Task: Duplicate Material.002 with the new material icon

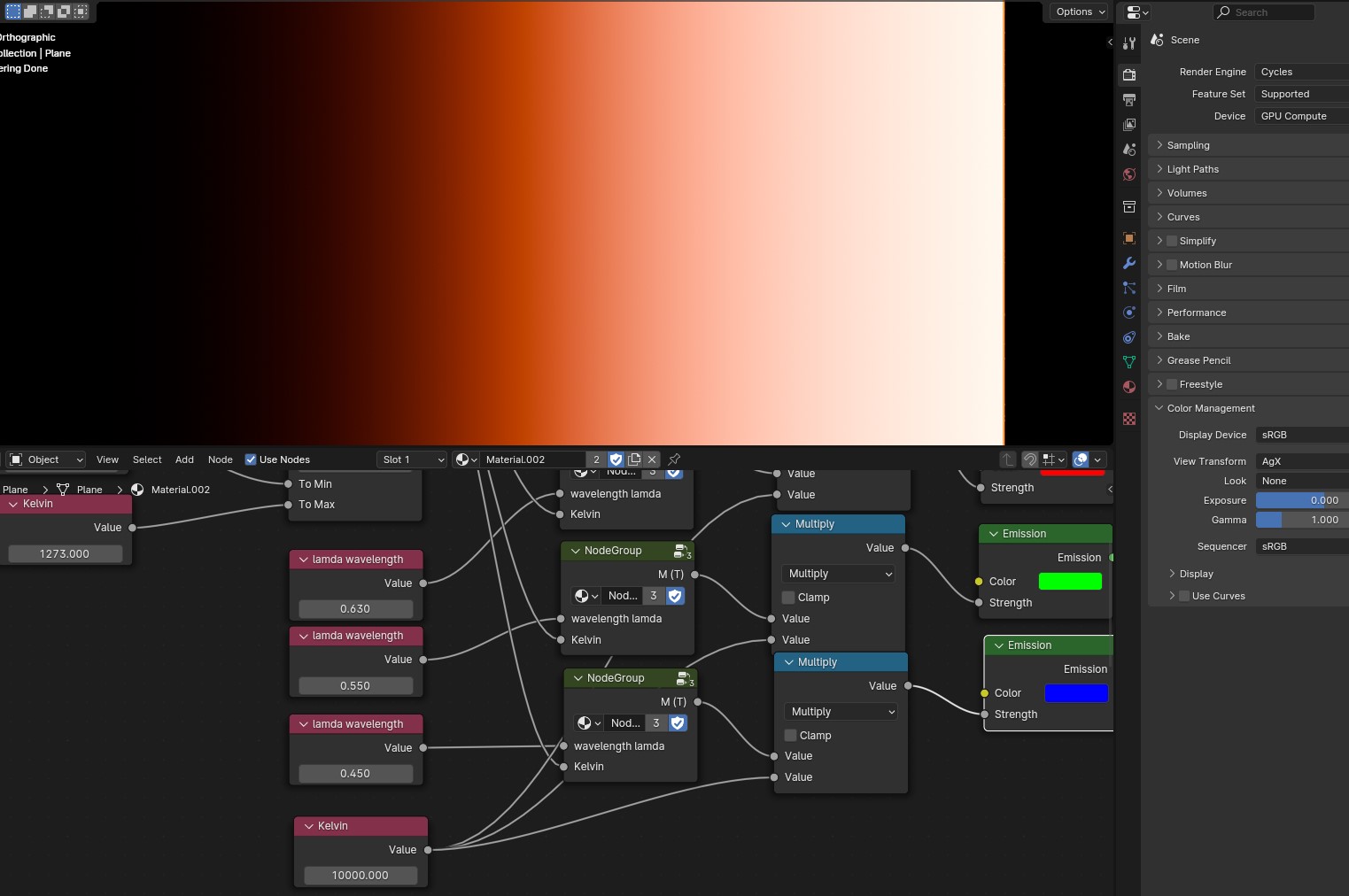Action: coord(634,460)
